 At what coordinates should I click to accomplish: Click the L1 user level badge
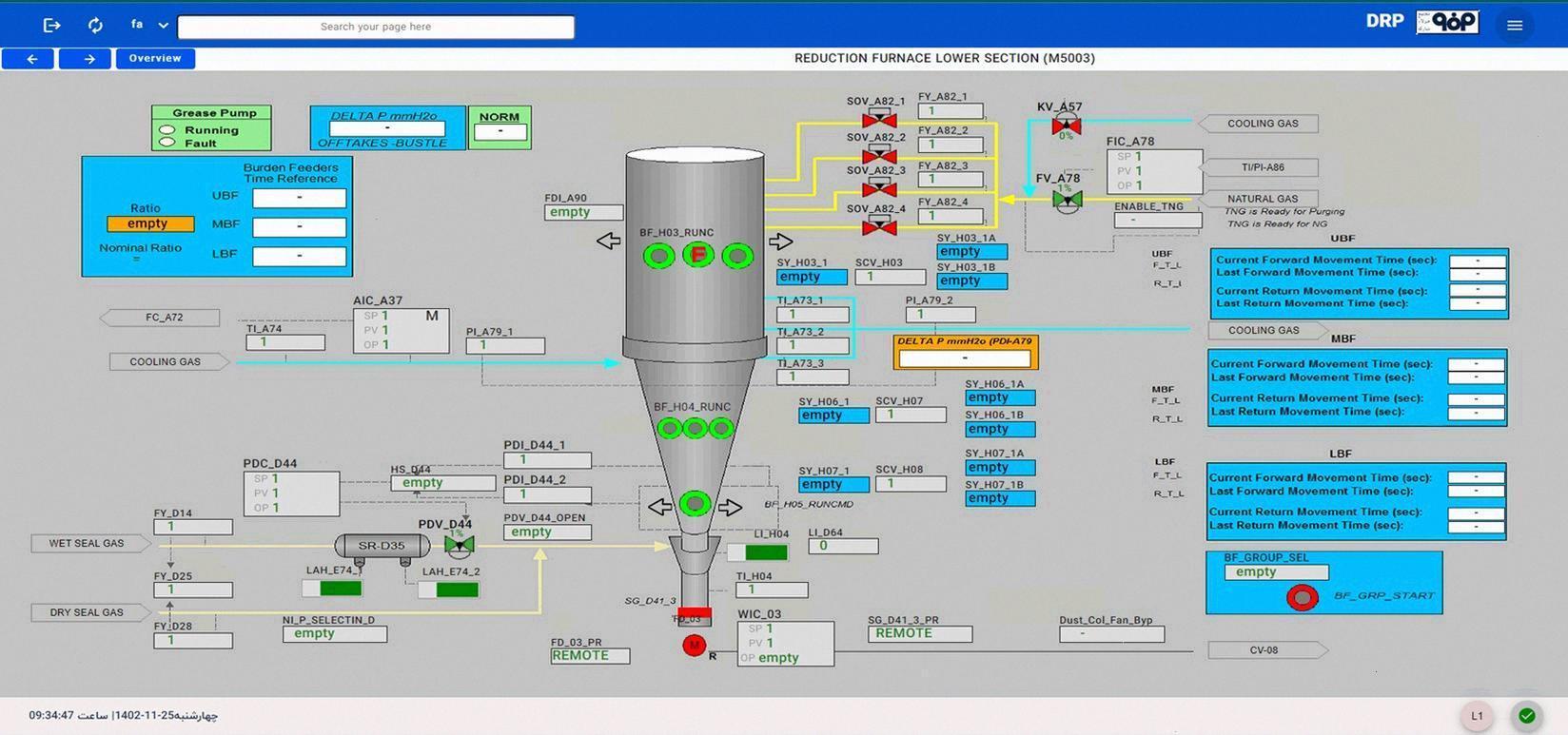[1478, 716]
